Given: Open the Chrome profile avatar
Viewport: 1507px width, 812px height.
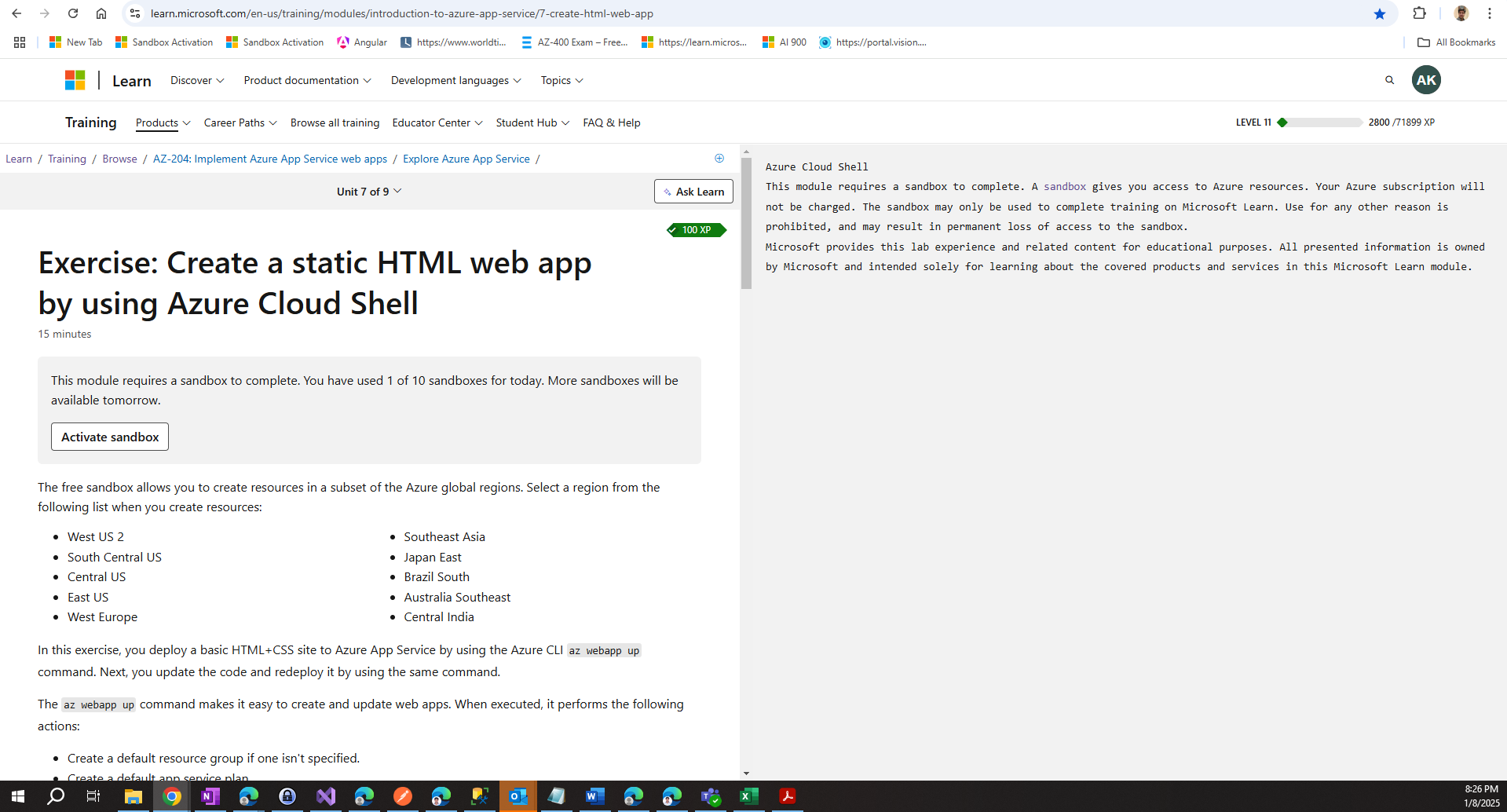Looking at the screenshot, I should point(1461,13).
